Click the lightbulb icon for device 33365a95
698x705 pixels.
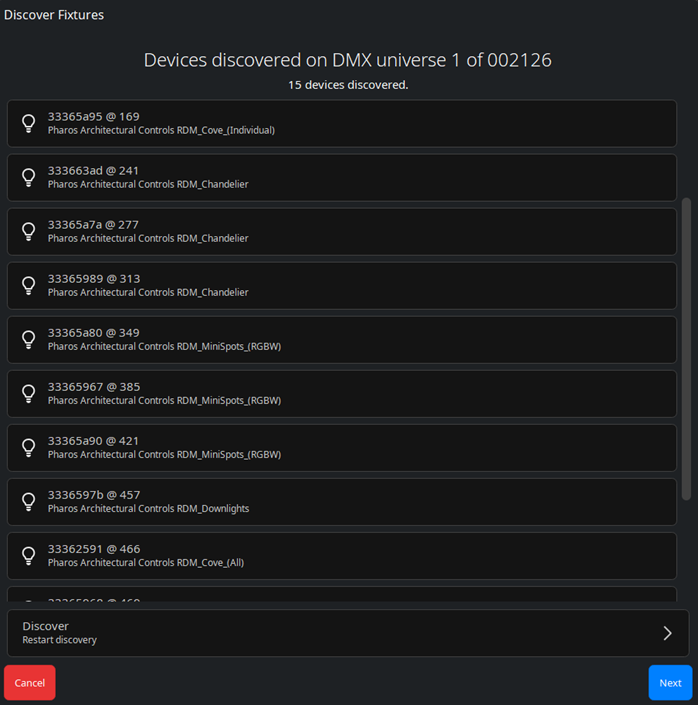pos(29,123)
